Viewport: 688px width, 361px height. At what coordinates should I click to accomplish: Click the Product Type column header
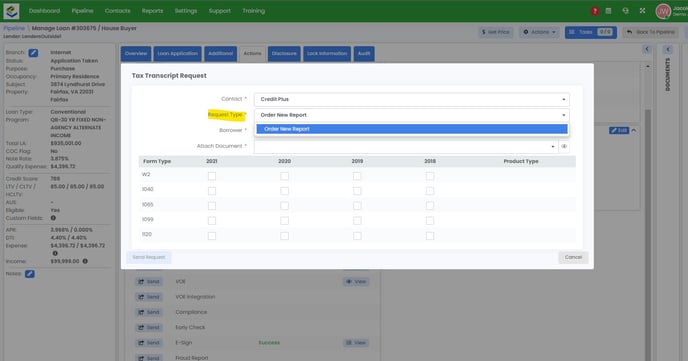click(521, 161)
